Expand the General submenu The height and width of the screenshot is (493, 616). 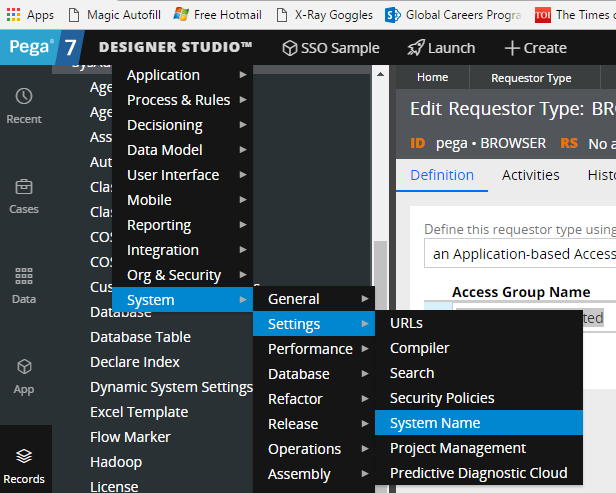tap(314, 299)
